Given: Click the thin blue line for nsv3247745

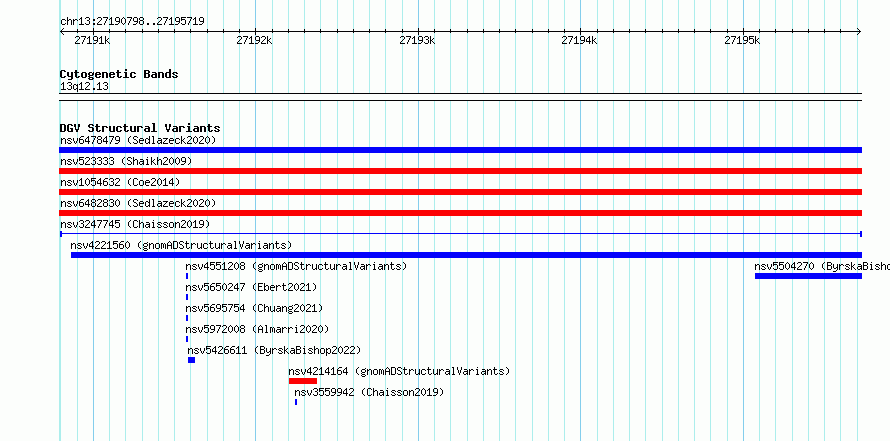Looking at the screenshot, I should 461,234.
